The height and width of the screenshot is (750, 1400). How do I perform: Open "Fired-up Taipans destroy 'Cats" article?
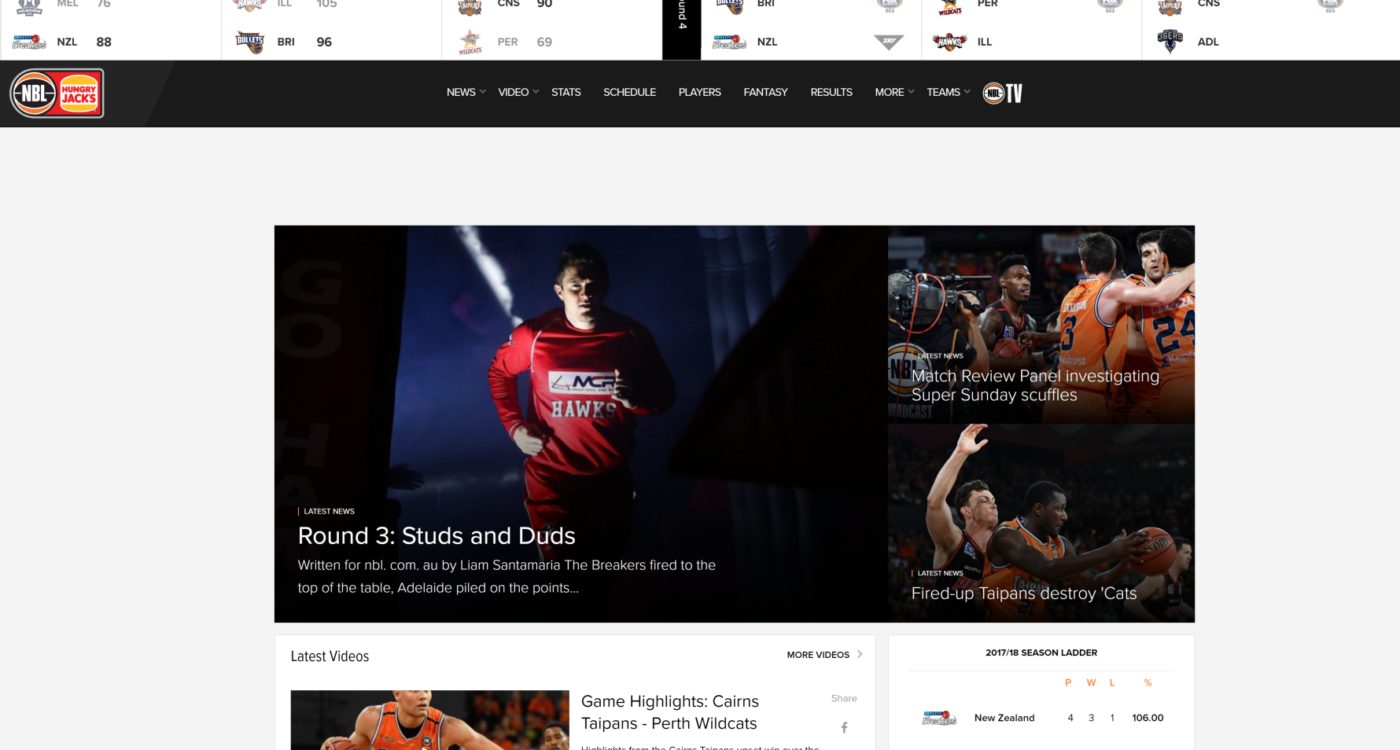(1024, 593)
